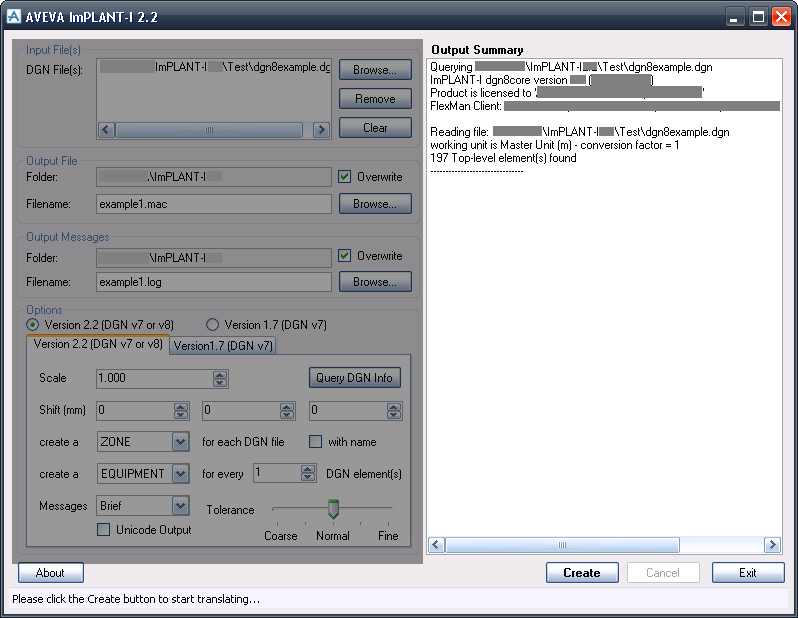Click the 'for every' DGN elements count field
The image size is (798, 618).
(277, 473)
